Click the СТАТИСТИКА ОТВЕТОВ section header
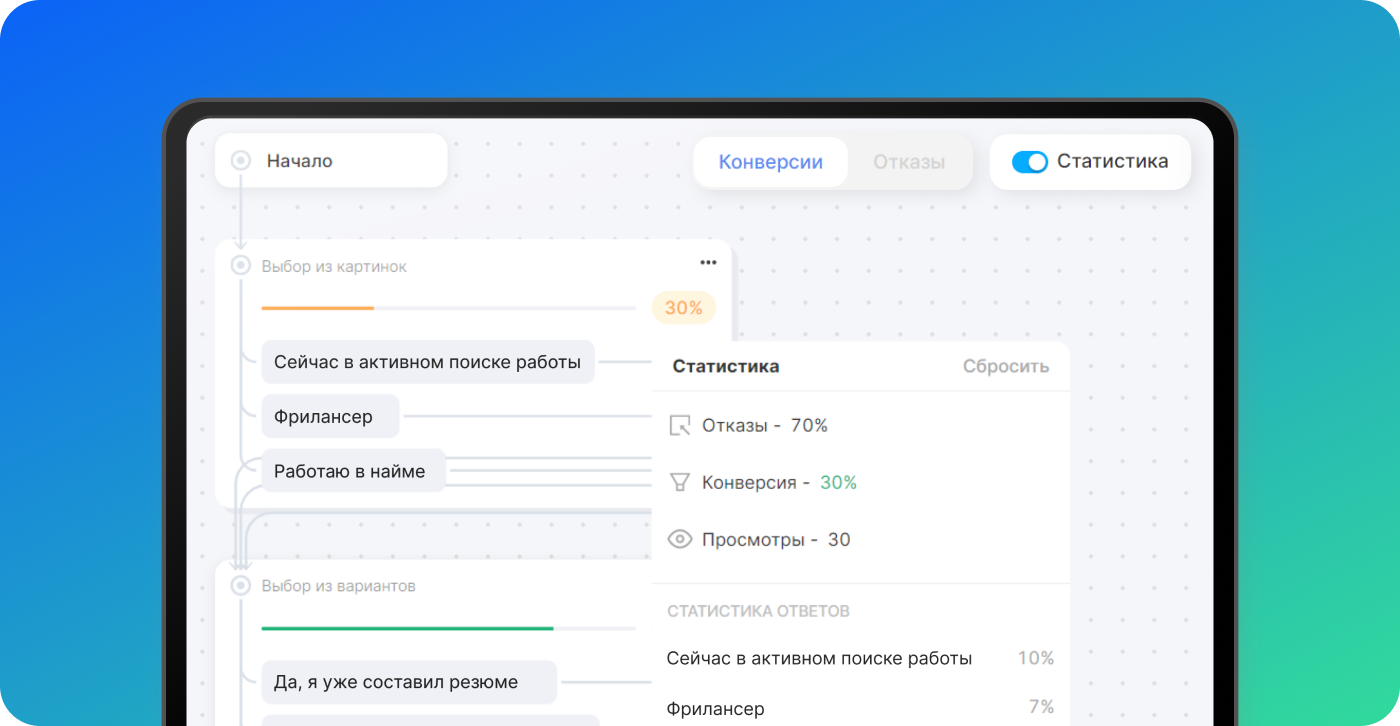The height and width of the screenshot is (726, 1400). coord(758,611)
